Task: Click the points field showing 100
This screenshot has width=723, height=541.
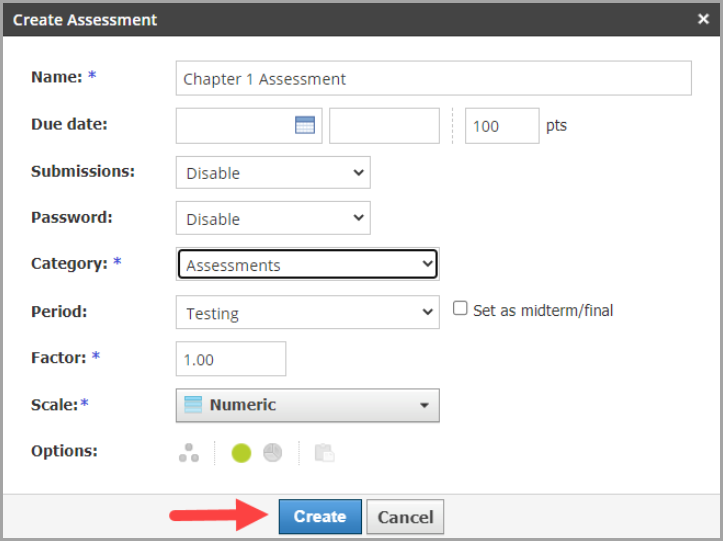Action: (501, 126)
